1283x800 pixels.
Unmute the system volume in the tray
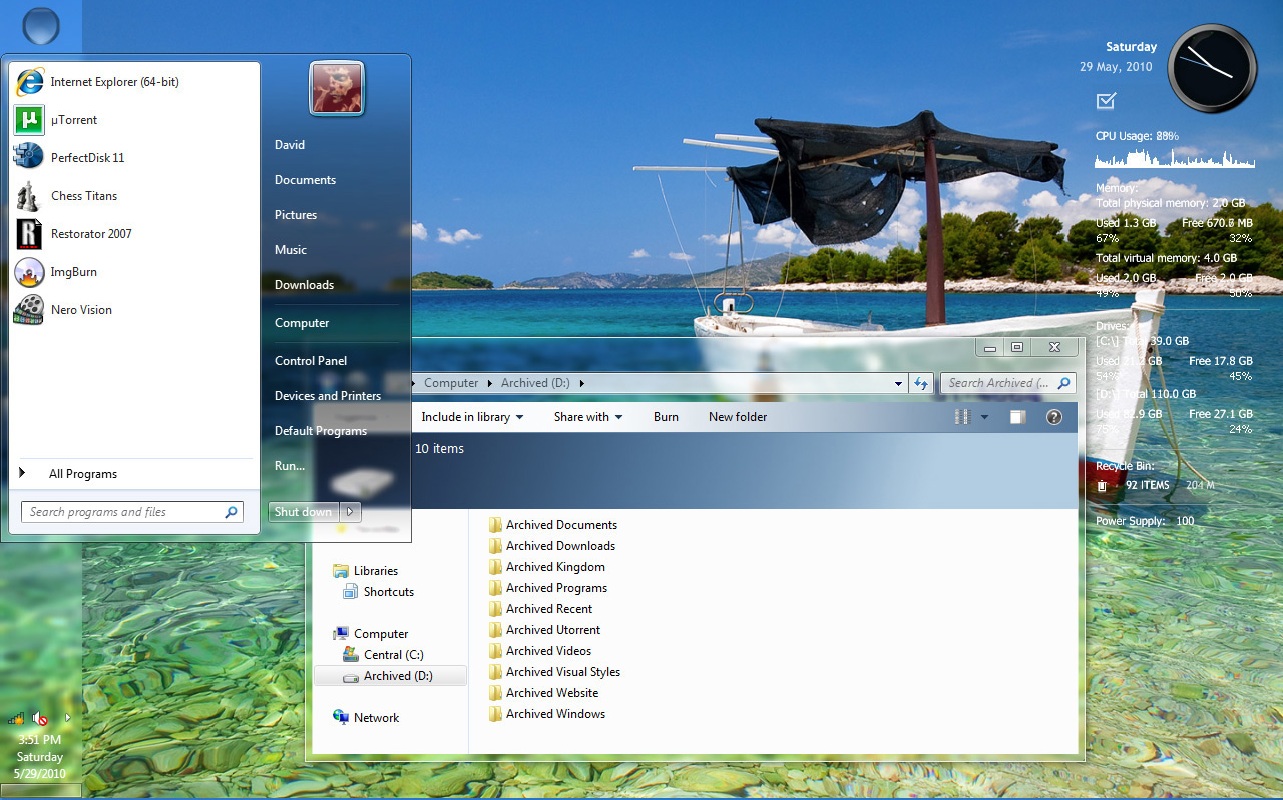[x=39, y=718]
